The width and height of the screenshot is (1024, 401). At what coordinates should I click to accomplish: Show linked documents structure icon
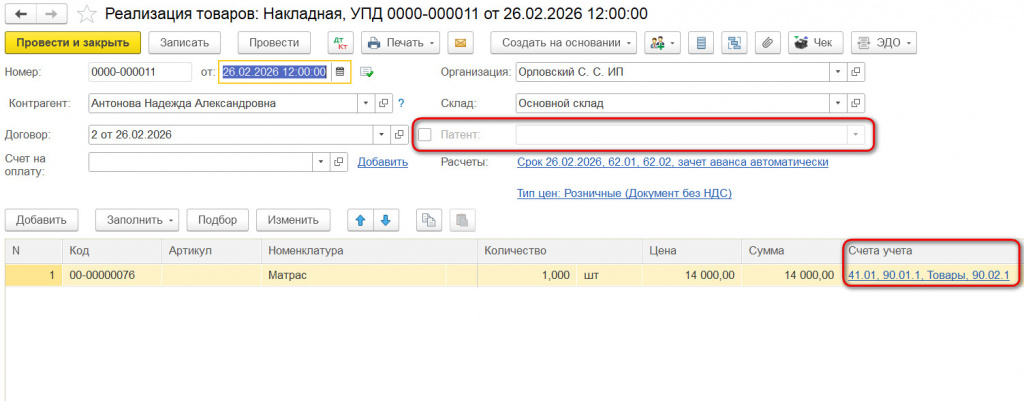[x=735, y=43]
